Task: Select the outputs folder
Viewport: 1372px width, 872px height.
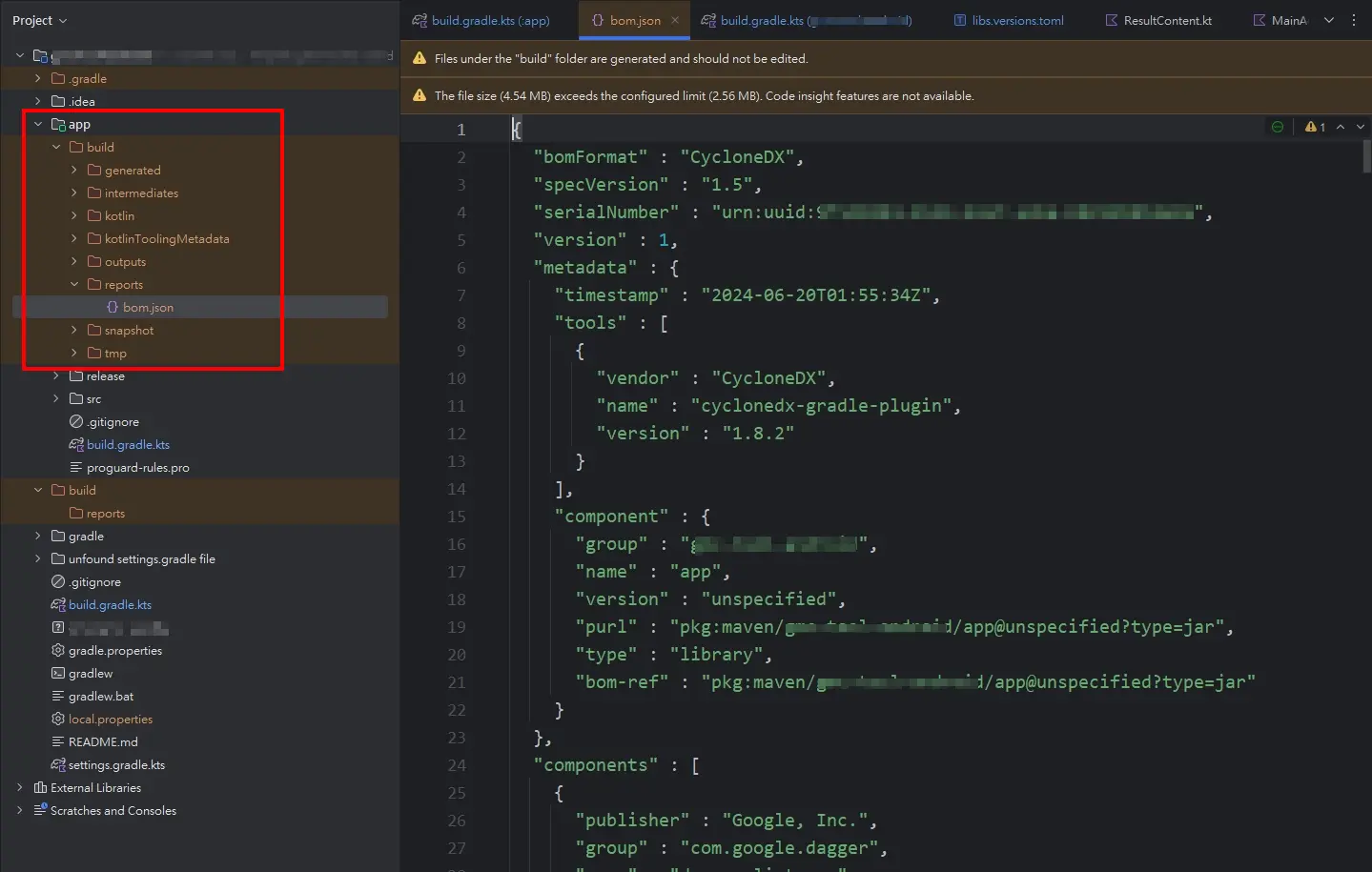Action: click(125, 261)
